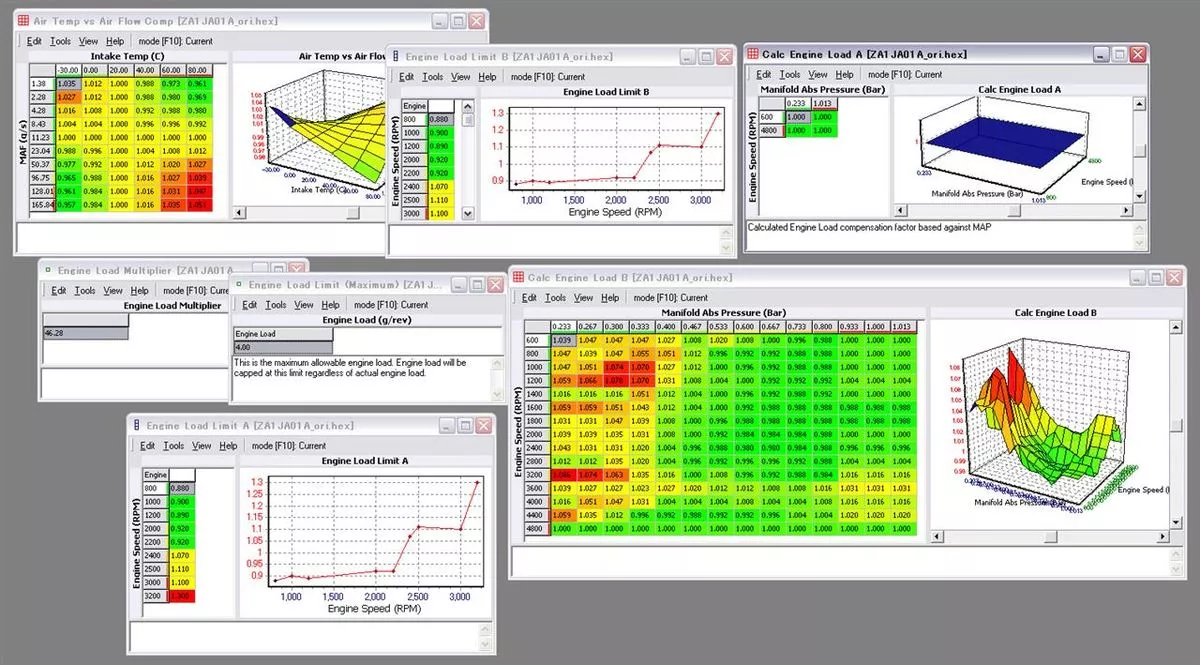Minimize the Engine Load Limit A window
Image resolution: width=1200 pixels, height=665 pixels.
(444, 425)
